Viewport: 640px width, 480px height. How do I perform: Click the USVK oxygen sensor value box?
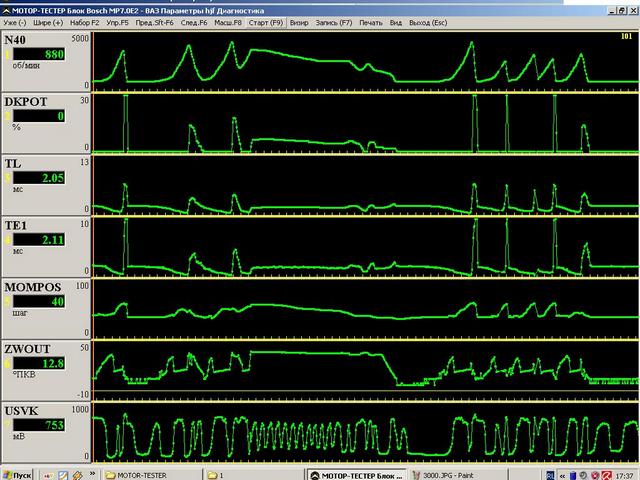tap(43, 425)
